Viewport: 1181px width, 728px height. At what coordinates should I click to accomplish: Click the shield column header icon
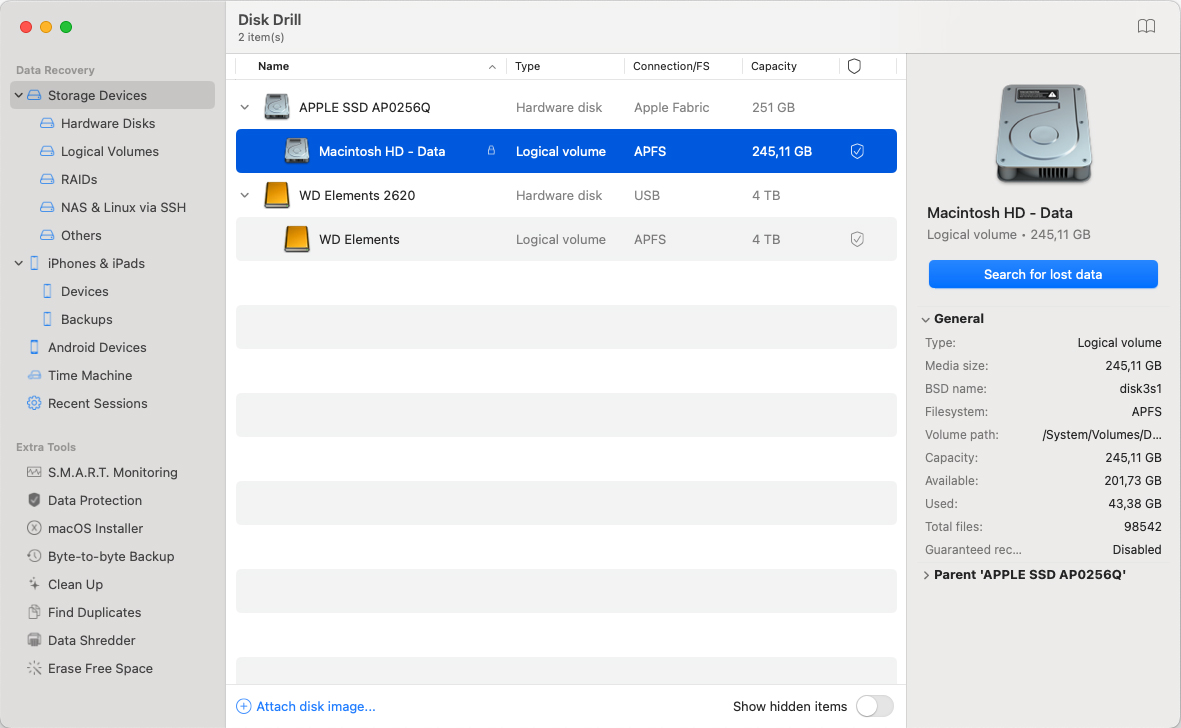click(854, 66)
